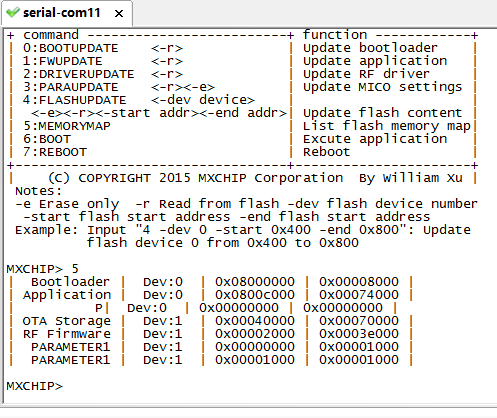Click the 'List flash memory map' function text
497x418 pixels.
coord(387,126)
